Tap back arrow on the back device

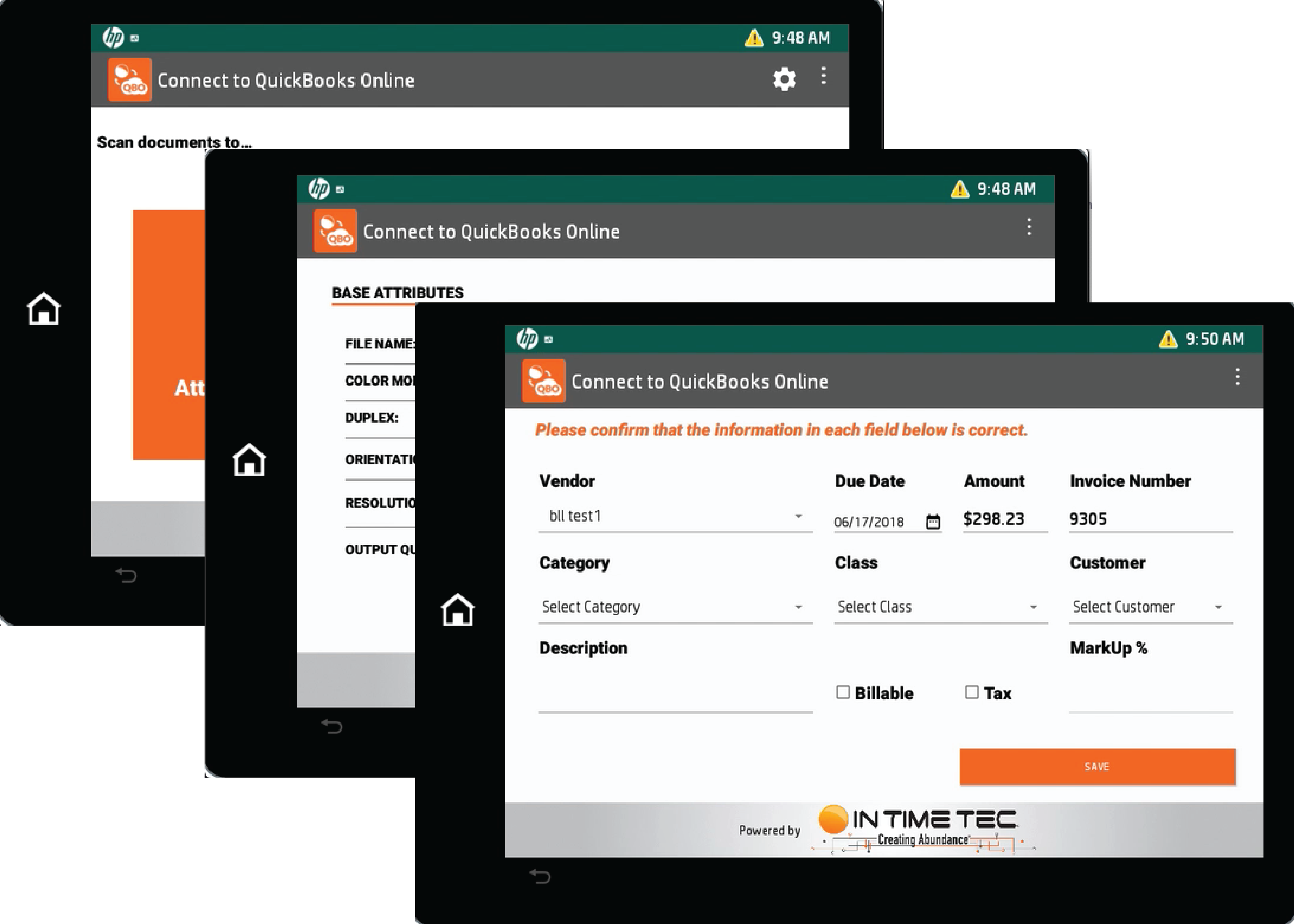pos(126,575)
